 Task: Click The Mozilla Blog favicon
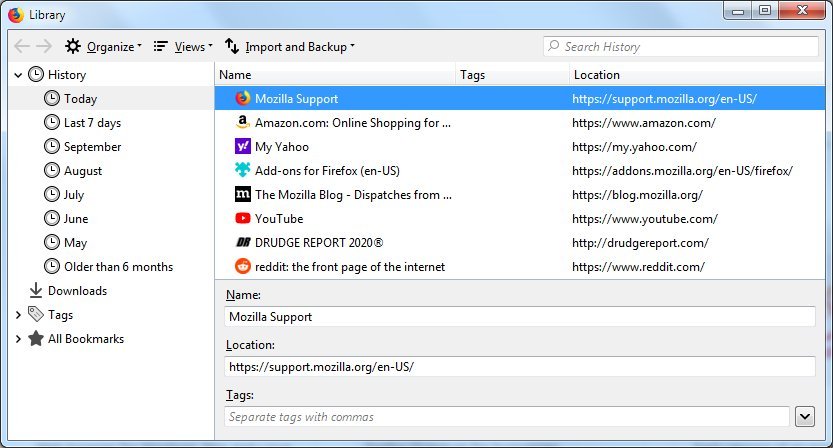pyautogui.click(x=243, y=194)
